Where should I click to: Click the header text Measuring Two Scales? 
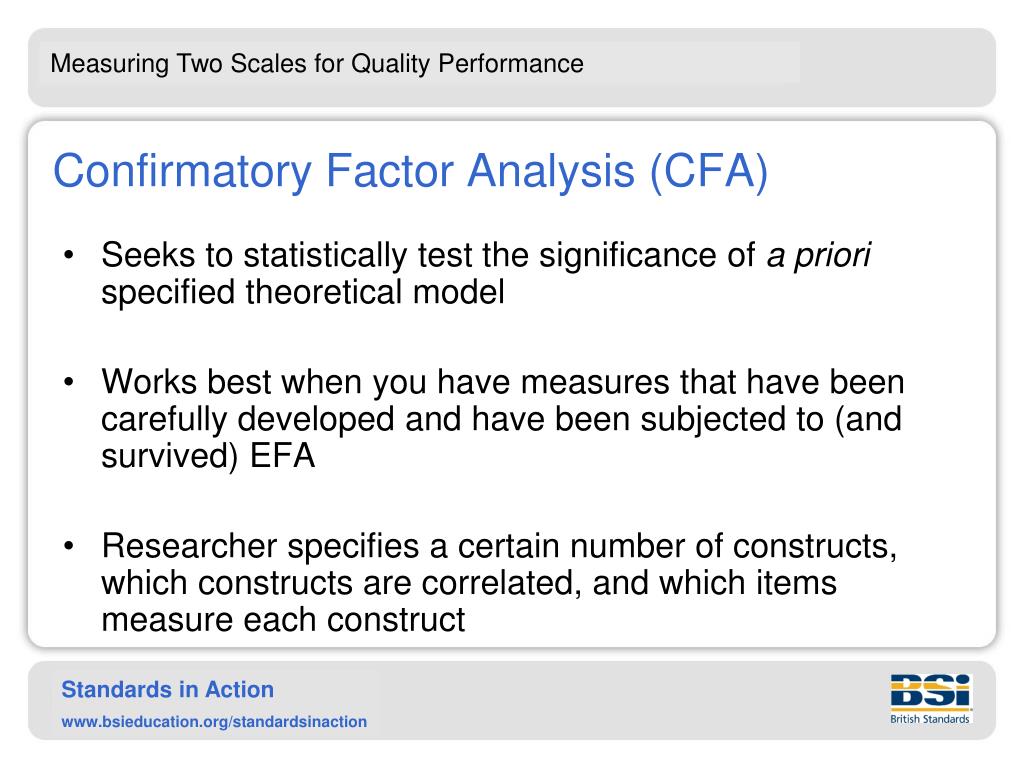pos(177,64)
